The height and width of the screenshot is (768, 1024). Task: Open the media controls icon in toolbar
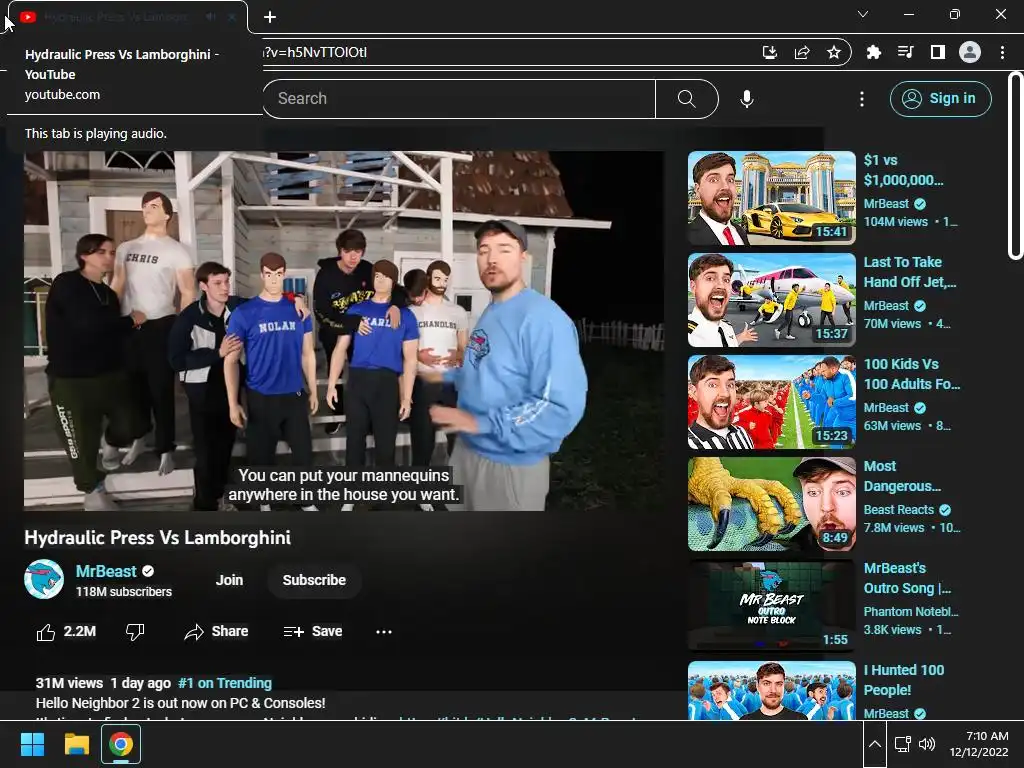pyautogui.click(x=905, y=52)
